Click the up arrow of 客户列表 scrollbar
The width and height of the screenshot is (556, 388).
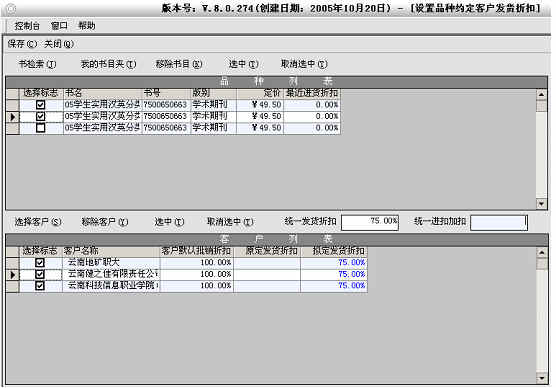pyautogui.click(x=541, y=253)
